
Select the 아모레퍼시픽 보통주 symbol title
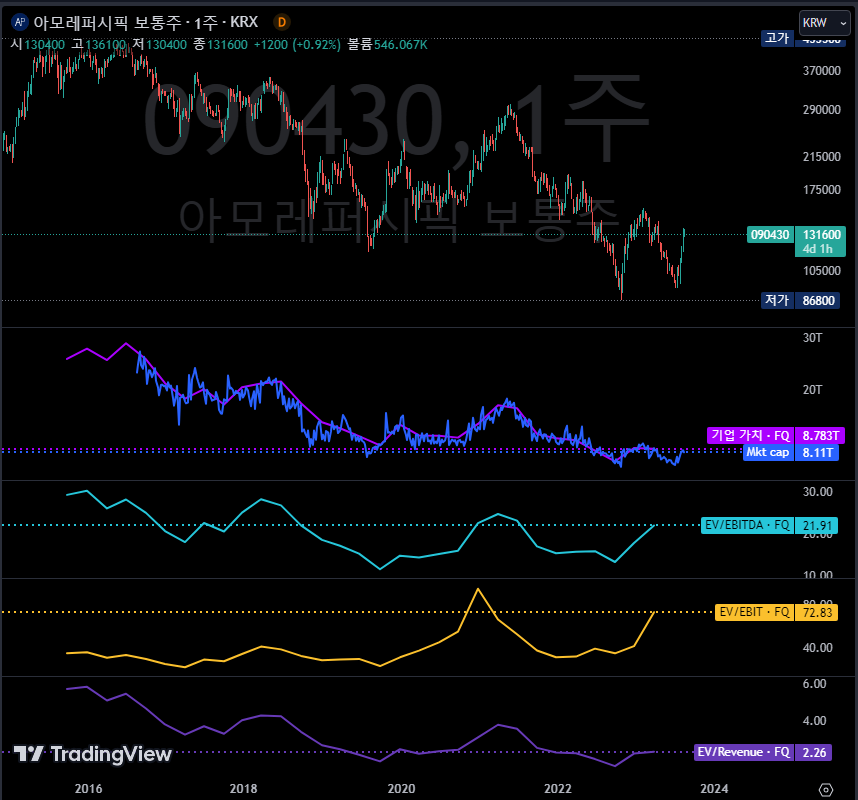tap(107, 22)
